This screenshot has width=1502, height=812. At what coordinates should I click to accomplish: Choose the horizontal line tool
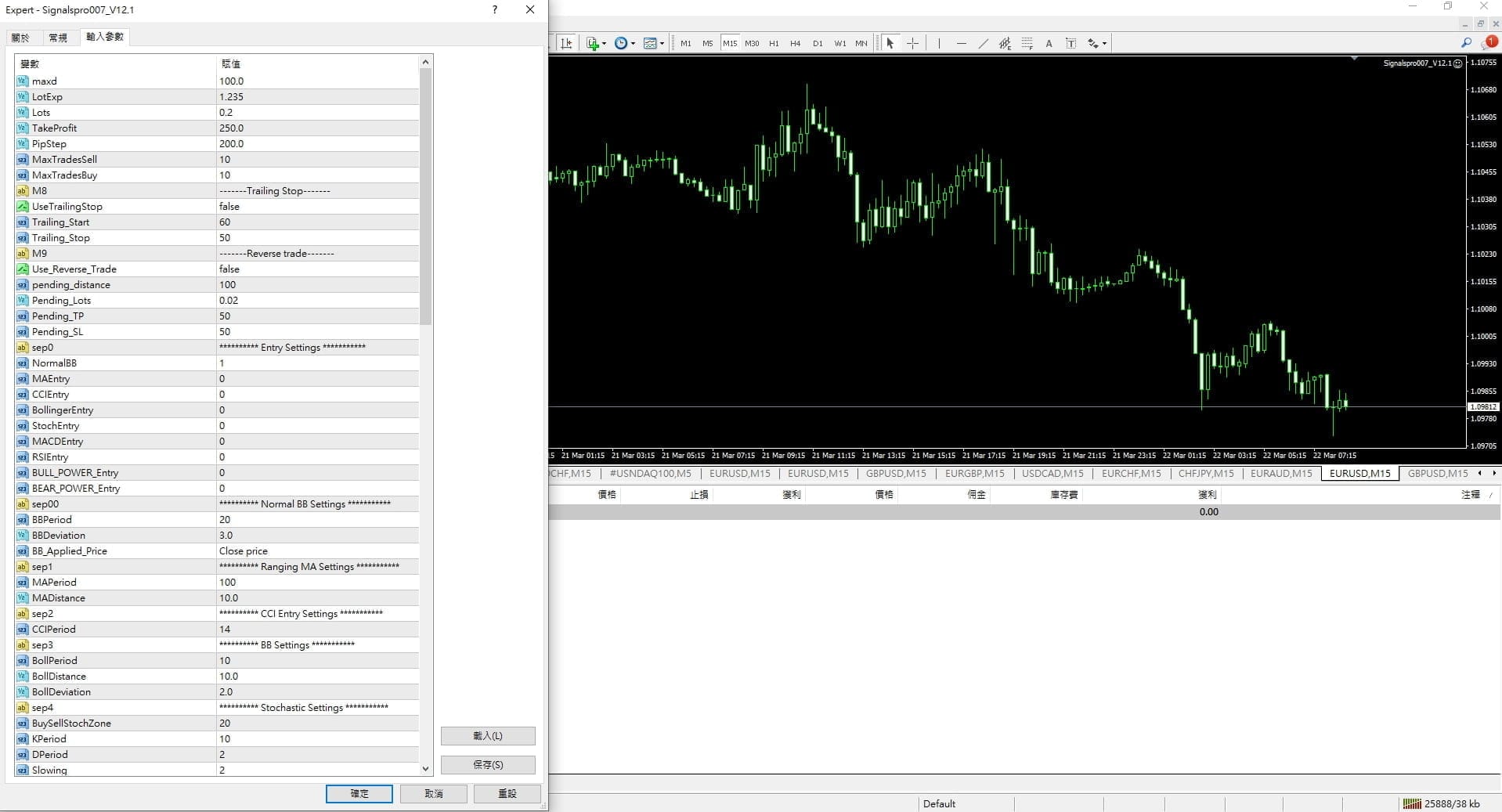pyautogui.click(x=961, y=43)
